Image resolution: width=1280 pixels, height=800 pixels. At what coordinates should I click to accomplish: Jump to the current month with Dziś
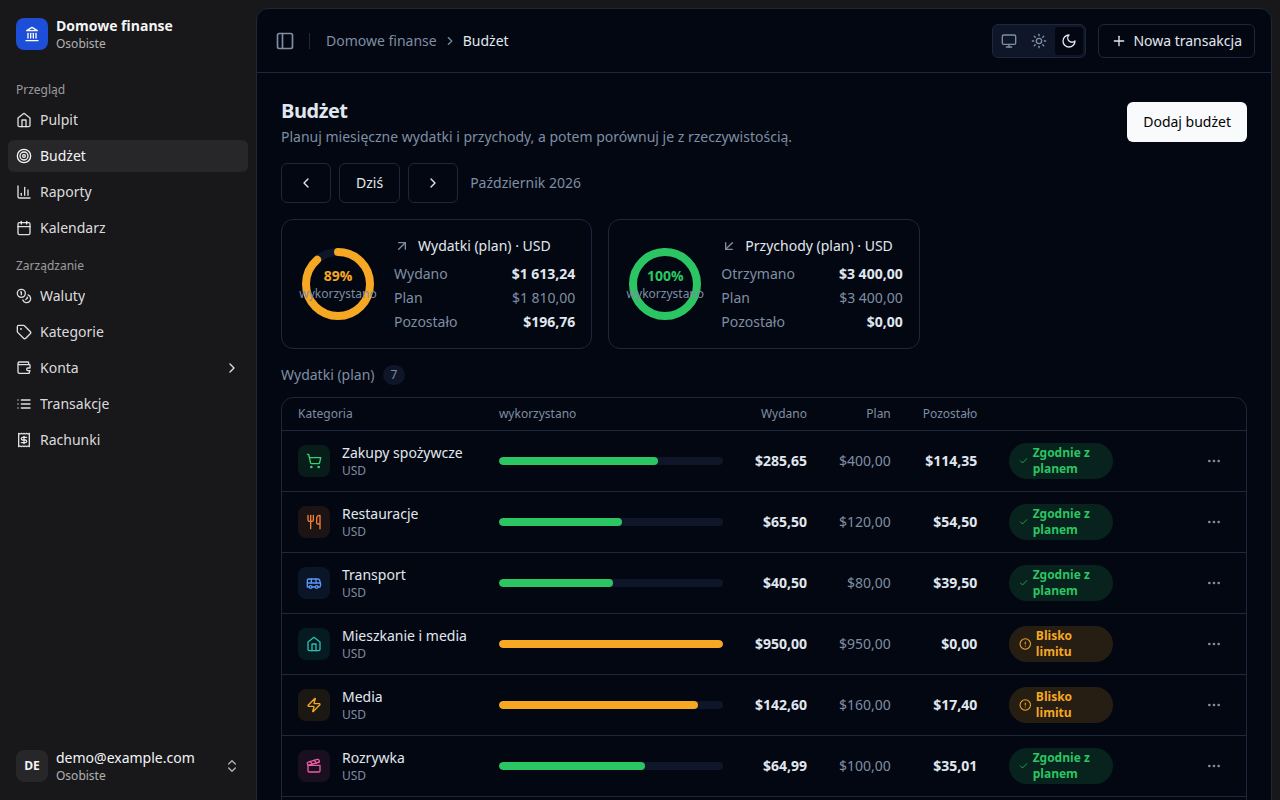pyautogui.click(x=370, y=183)
